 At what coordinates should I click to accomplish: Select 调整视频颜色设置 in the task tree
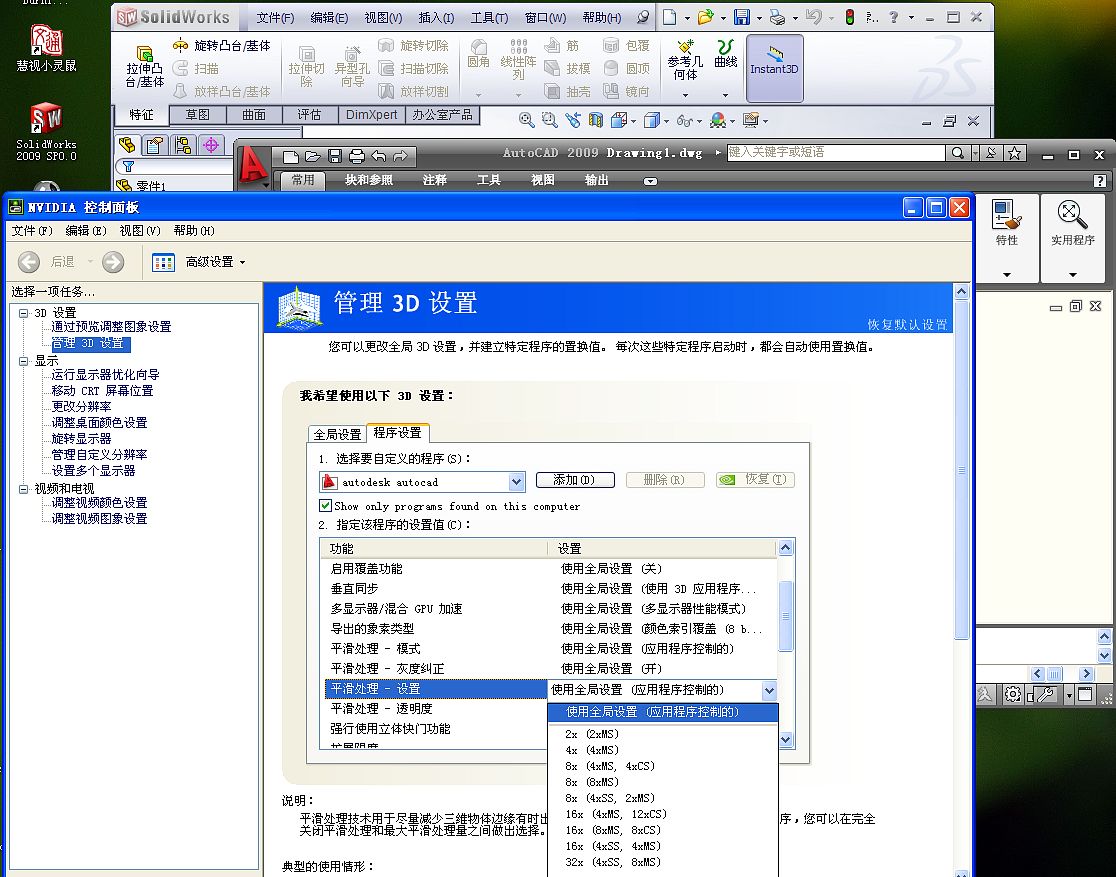99,503
